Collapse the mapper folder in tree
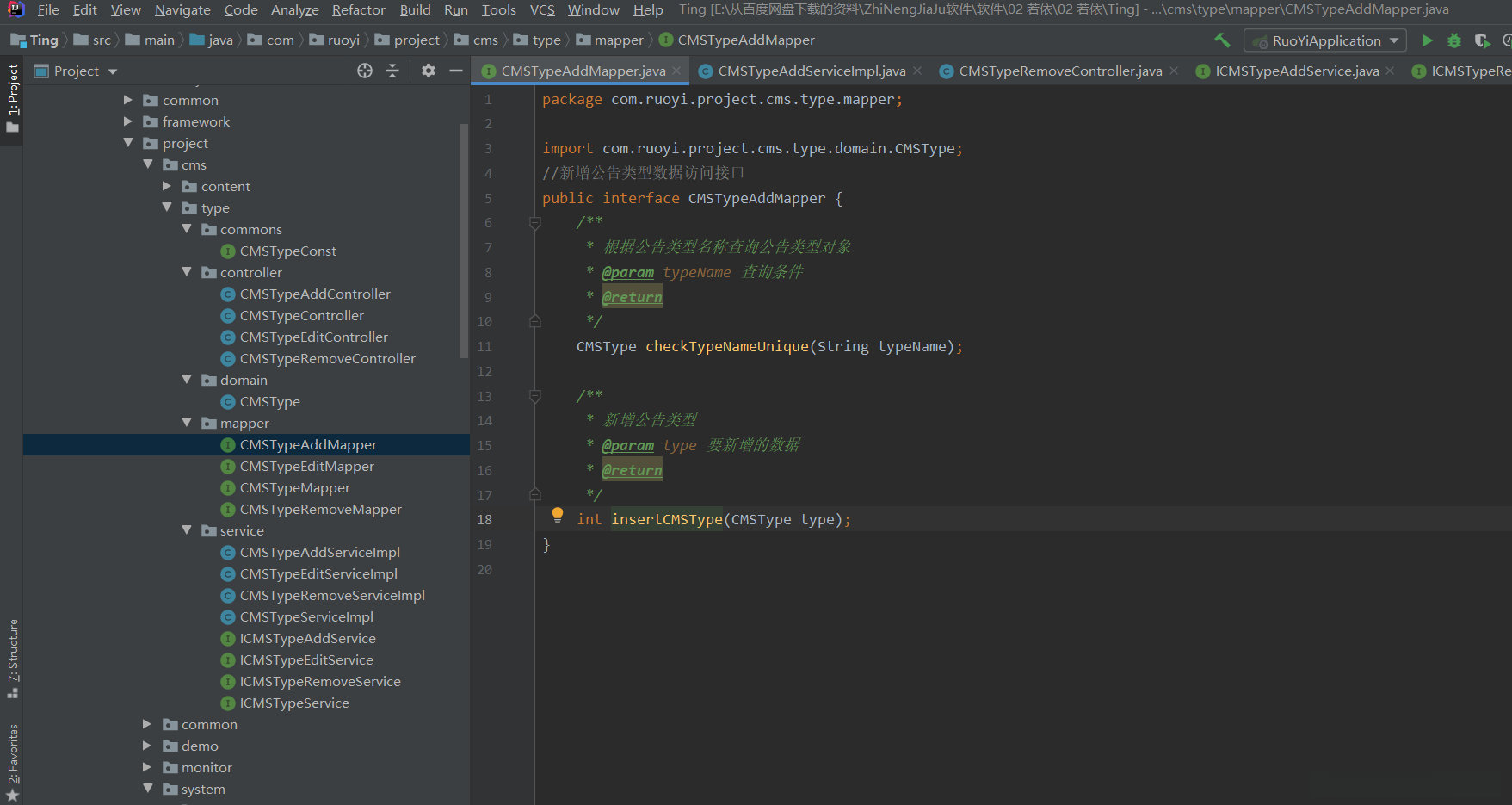 187,423
